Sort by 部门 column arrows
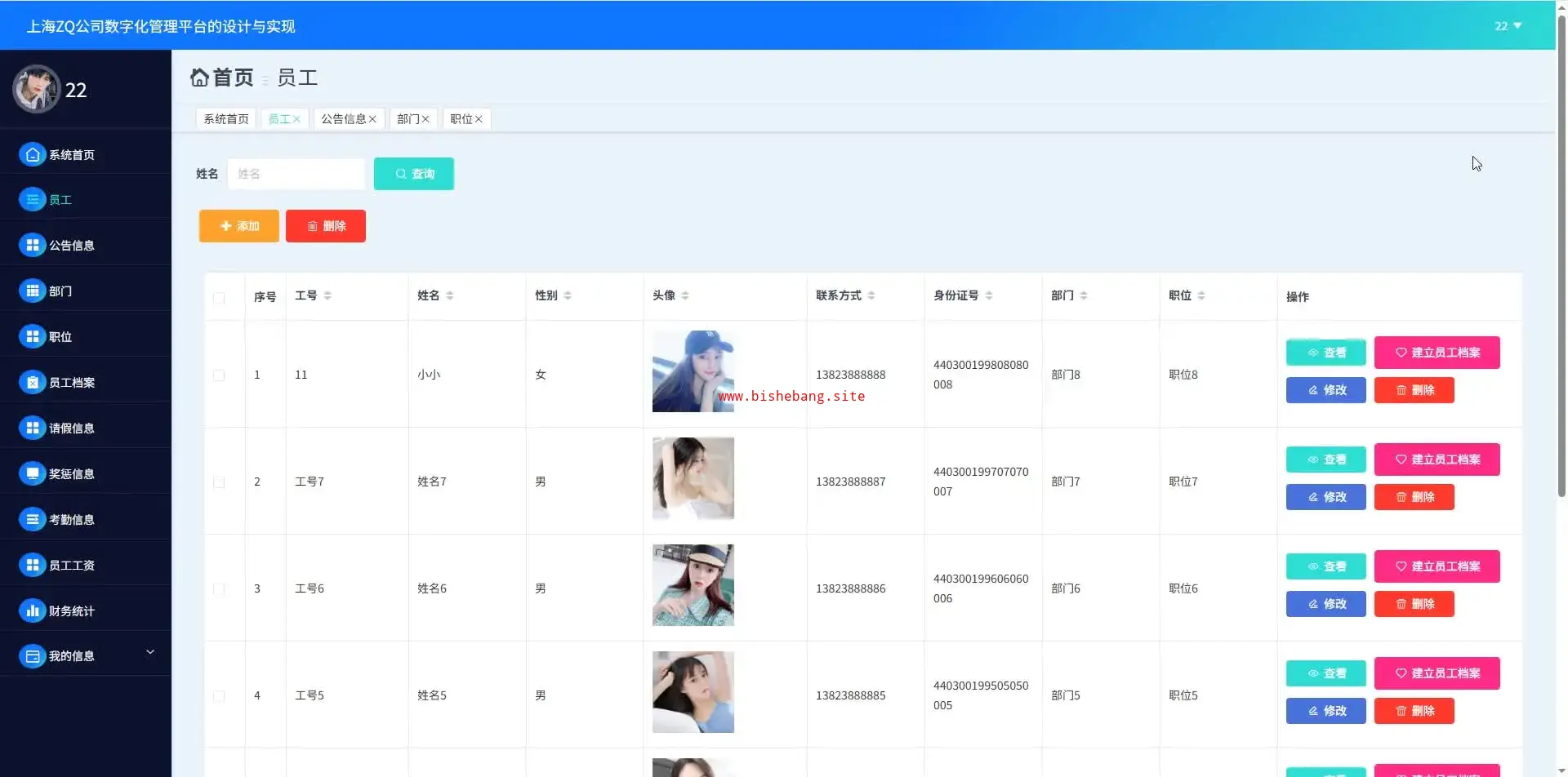This screenshot has height=777, width=1568. (x=1084, y=295)
